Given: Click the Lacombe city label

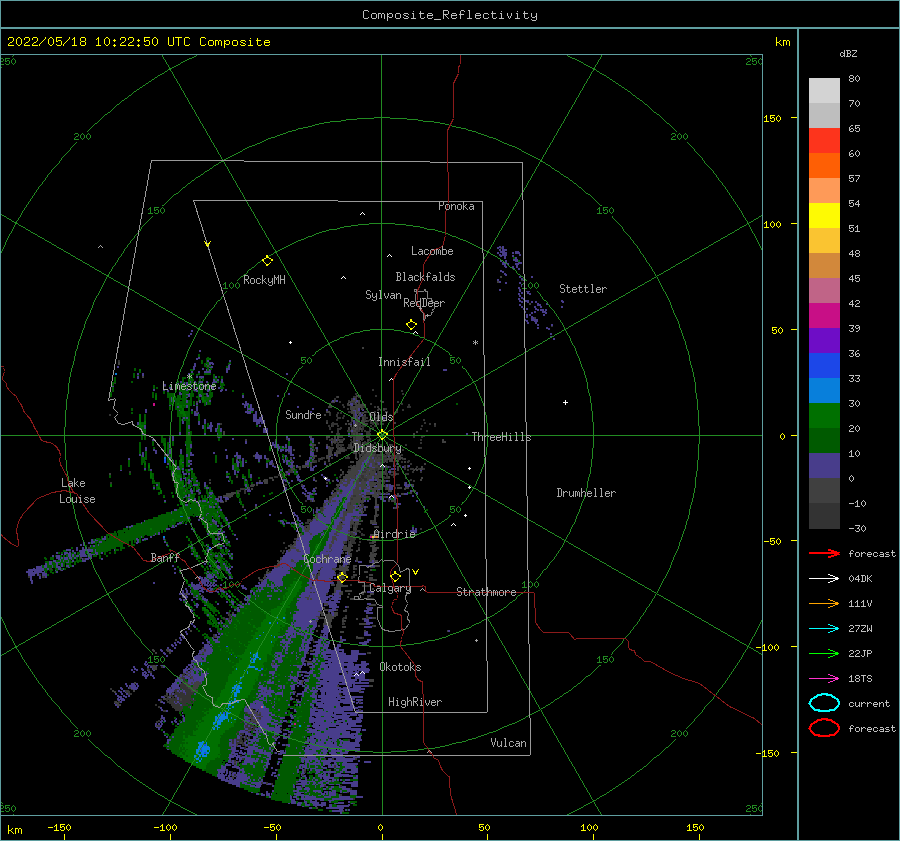Looking at the screenshot, I should coord(432,251).
